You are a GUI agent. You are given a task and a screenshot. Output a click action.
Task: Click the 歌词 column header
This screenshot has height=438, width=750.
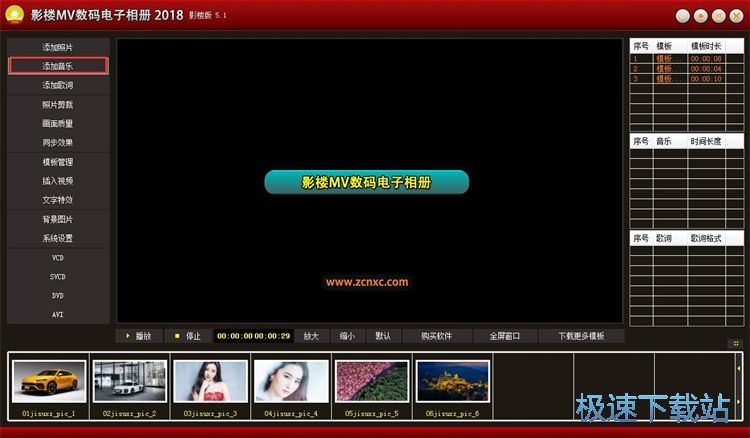(670, 238)
